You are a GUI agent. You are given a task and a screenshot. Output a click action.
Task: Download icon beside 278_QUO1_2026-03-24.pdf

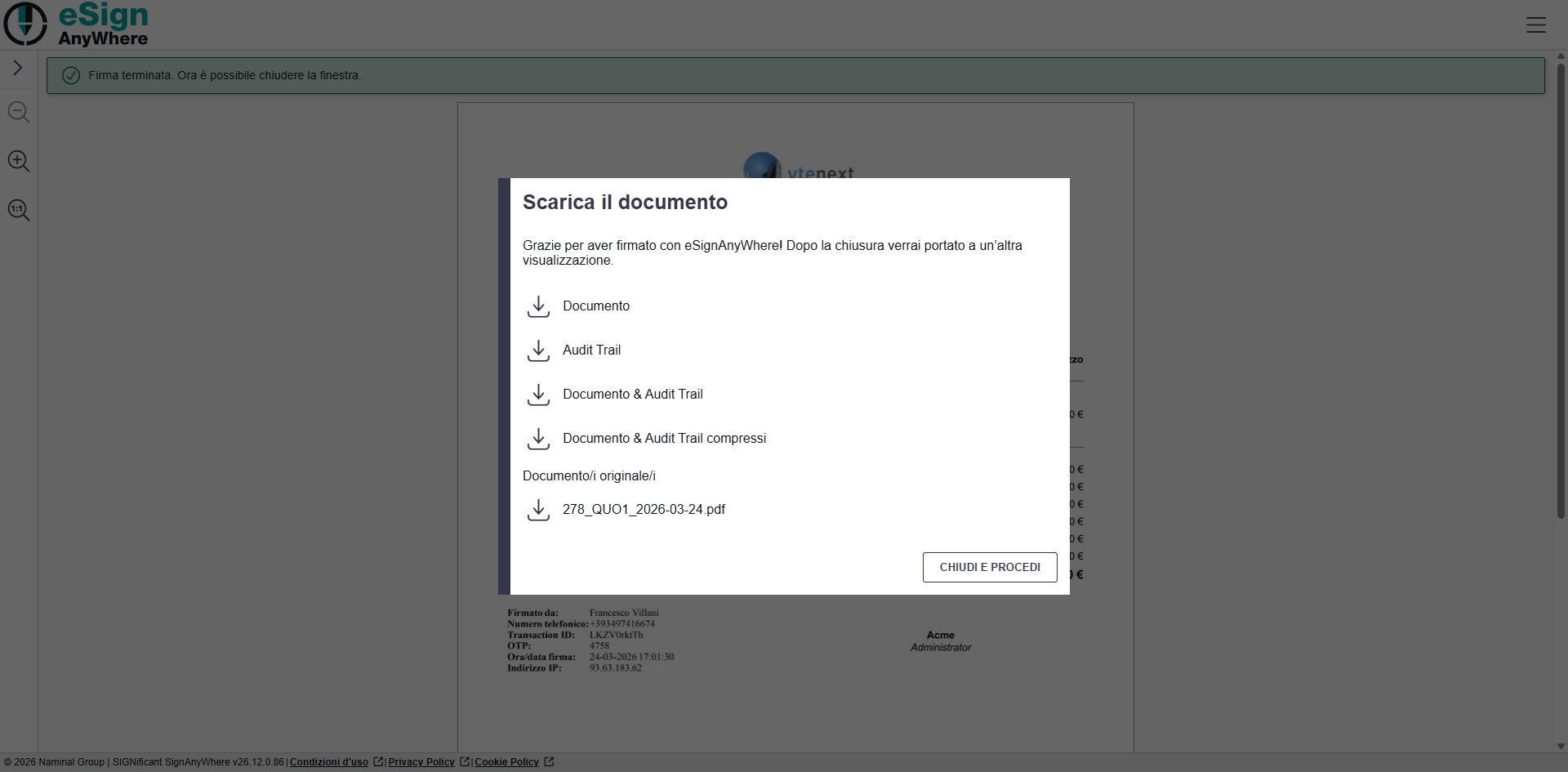click(538, 510)
